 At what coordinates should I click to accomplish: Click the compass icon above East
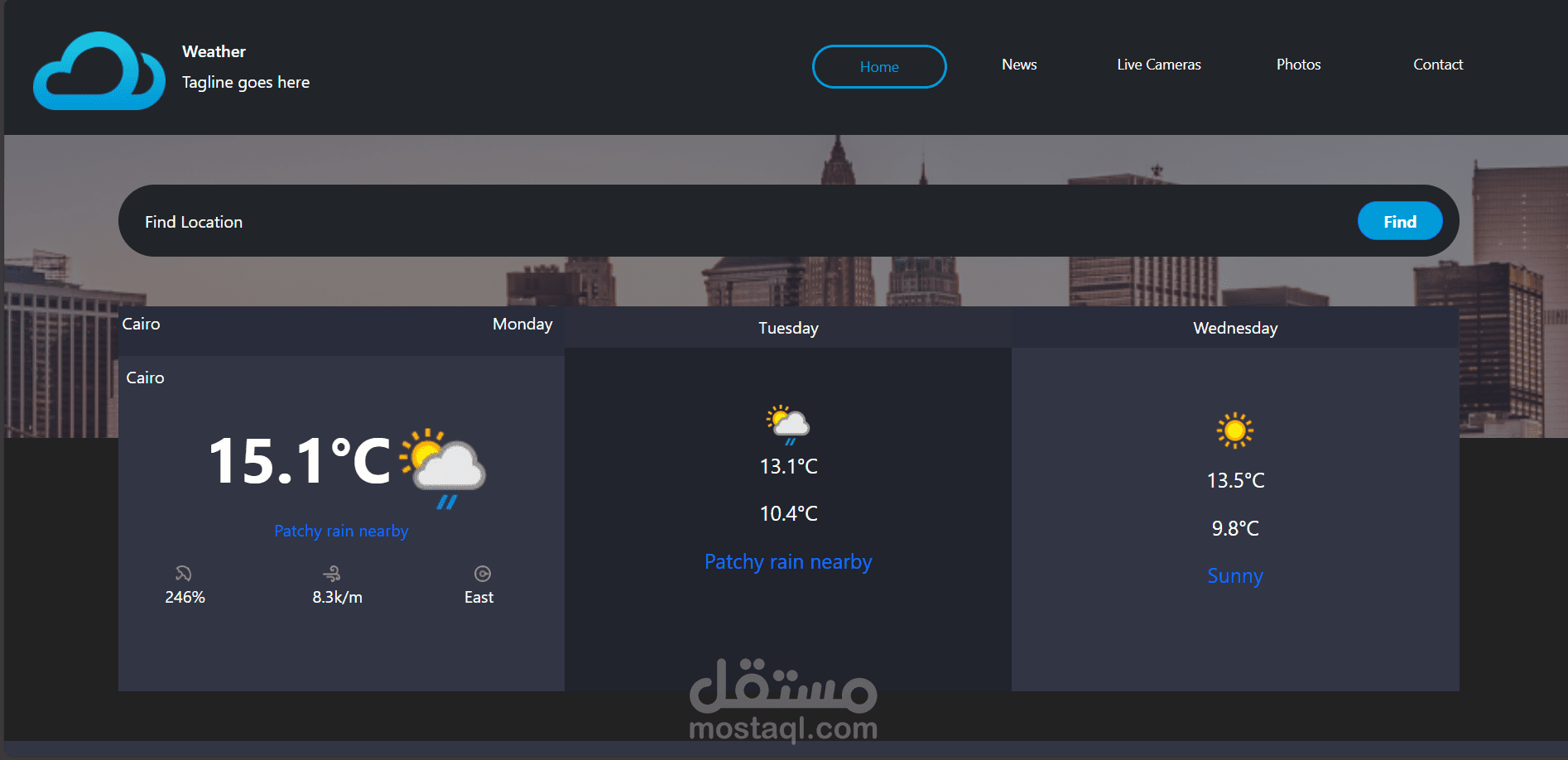point(479,572)
